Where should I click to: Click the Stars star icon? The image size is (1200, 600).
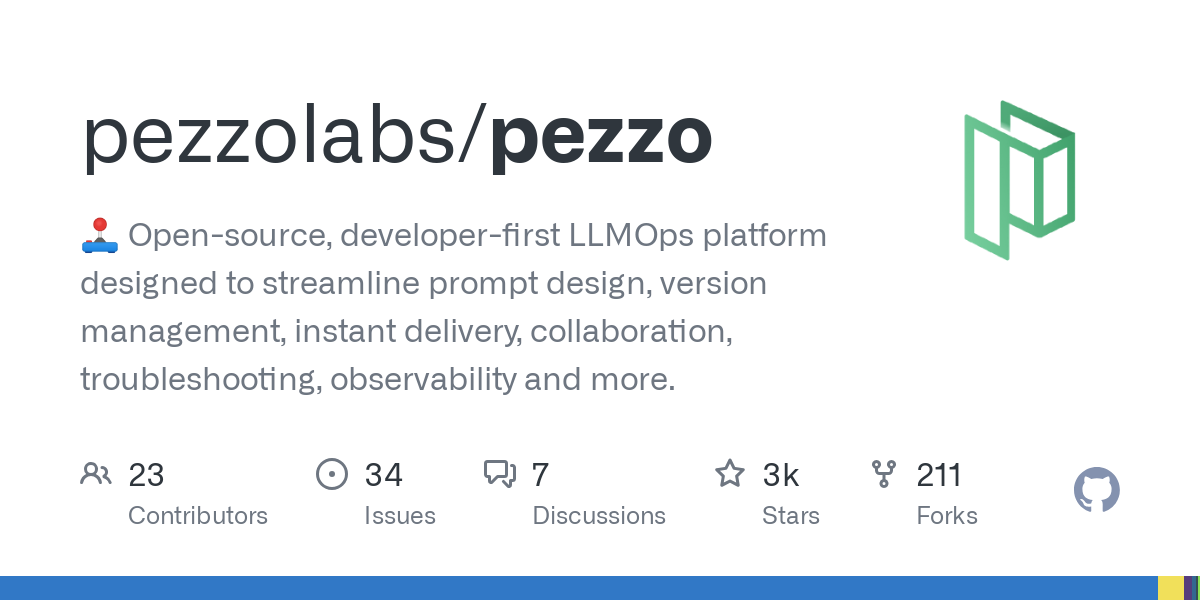729,473
